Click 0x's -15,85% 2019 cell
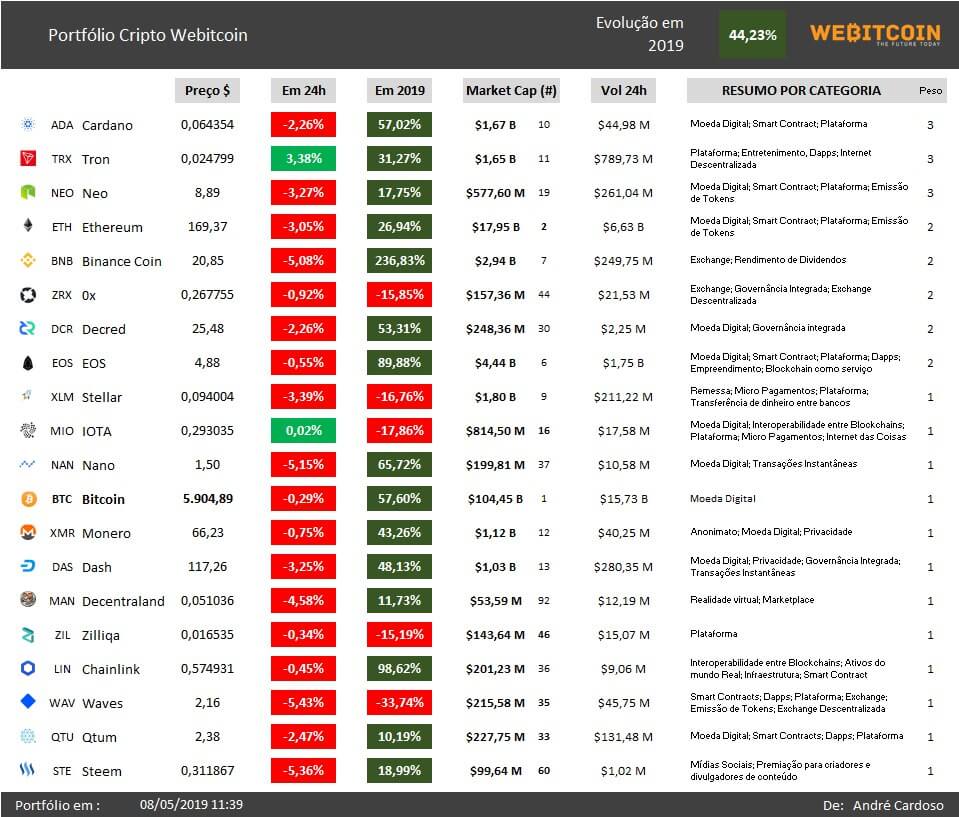This screenshot has height=817, width=959. [399, 294]
